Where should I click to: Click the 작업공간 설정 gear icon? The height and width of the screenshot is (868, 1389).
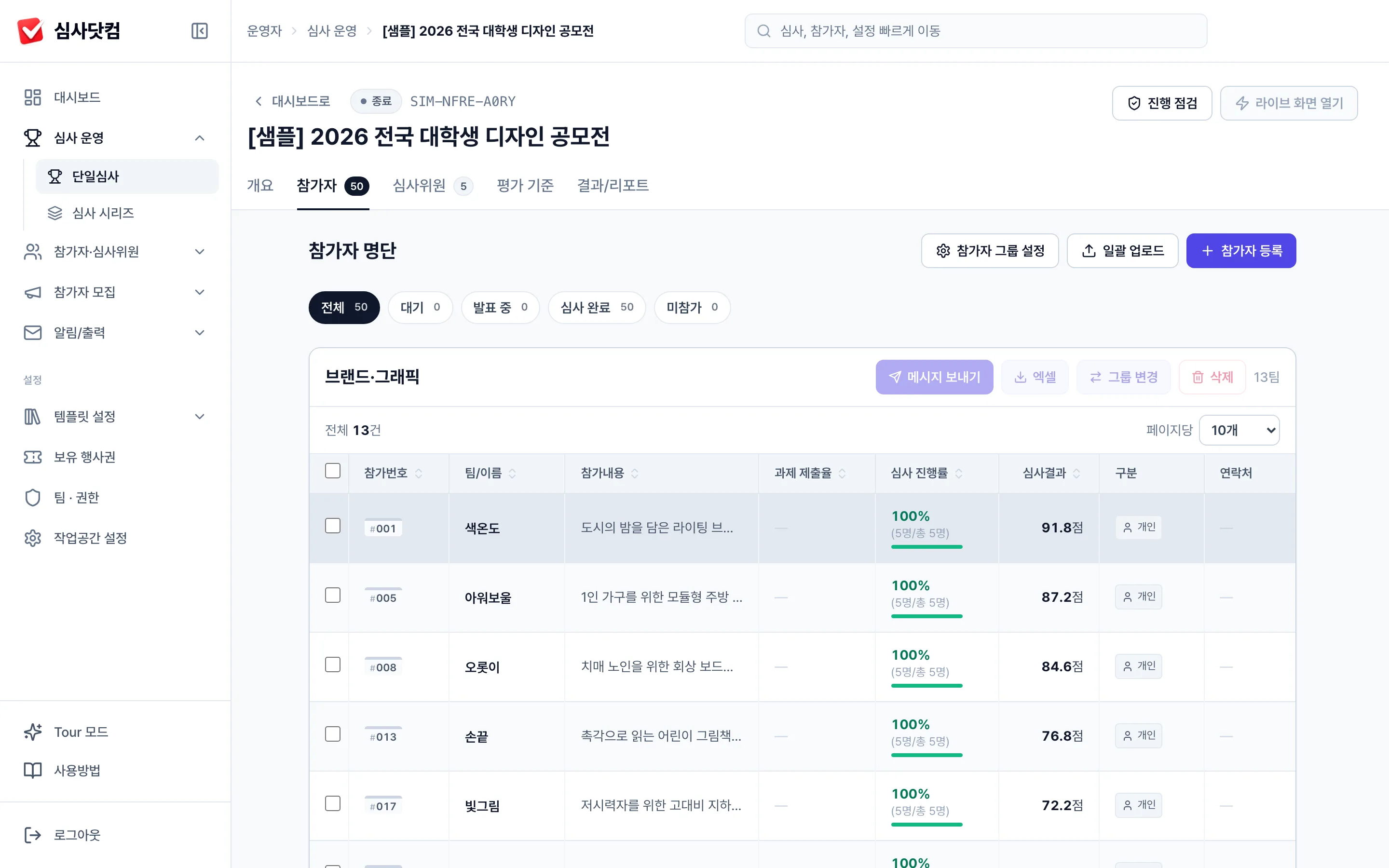point(33,538)
